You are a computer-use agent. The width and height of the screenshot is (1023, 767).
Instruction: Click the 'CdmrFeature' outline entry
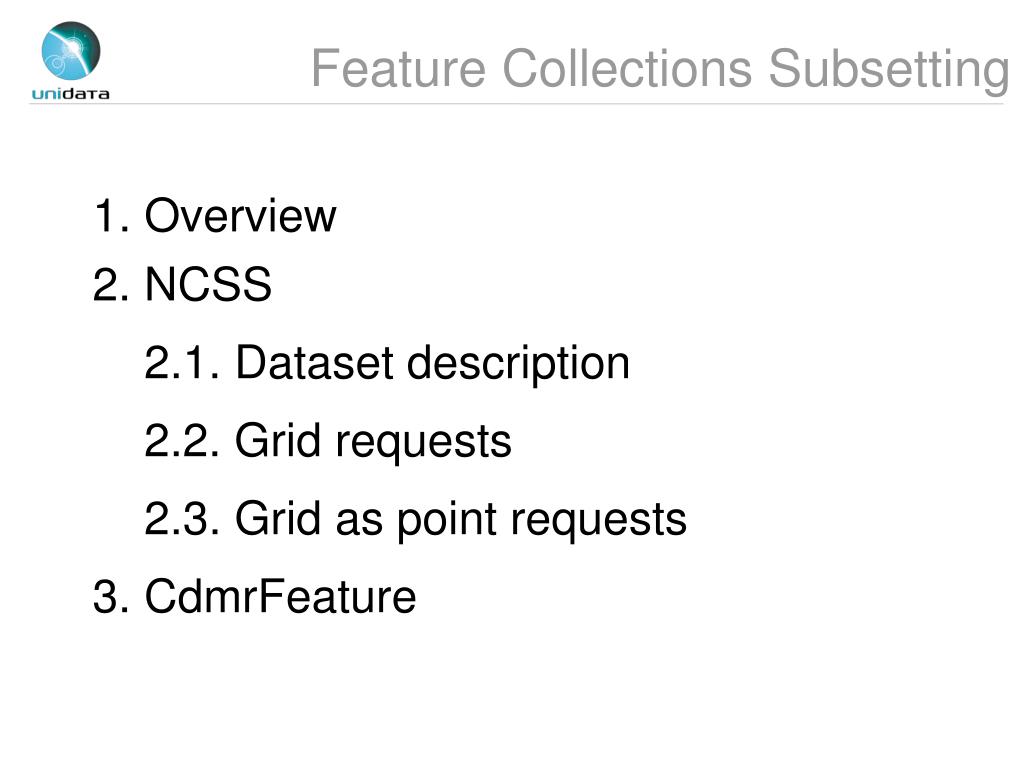pos(281,596)
